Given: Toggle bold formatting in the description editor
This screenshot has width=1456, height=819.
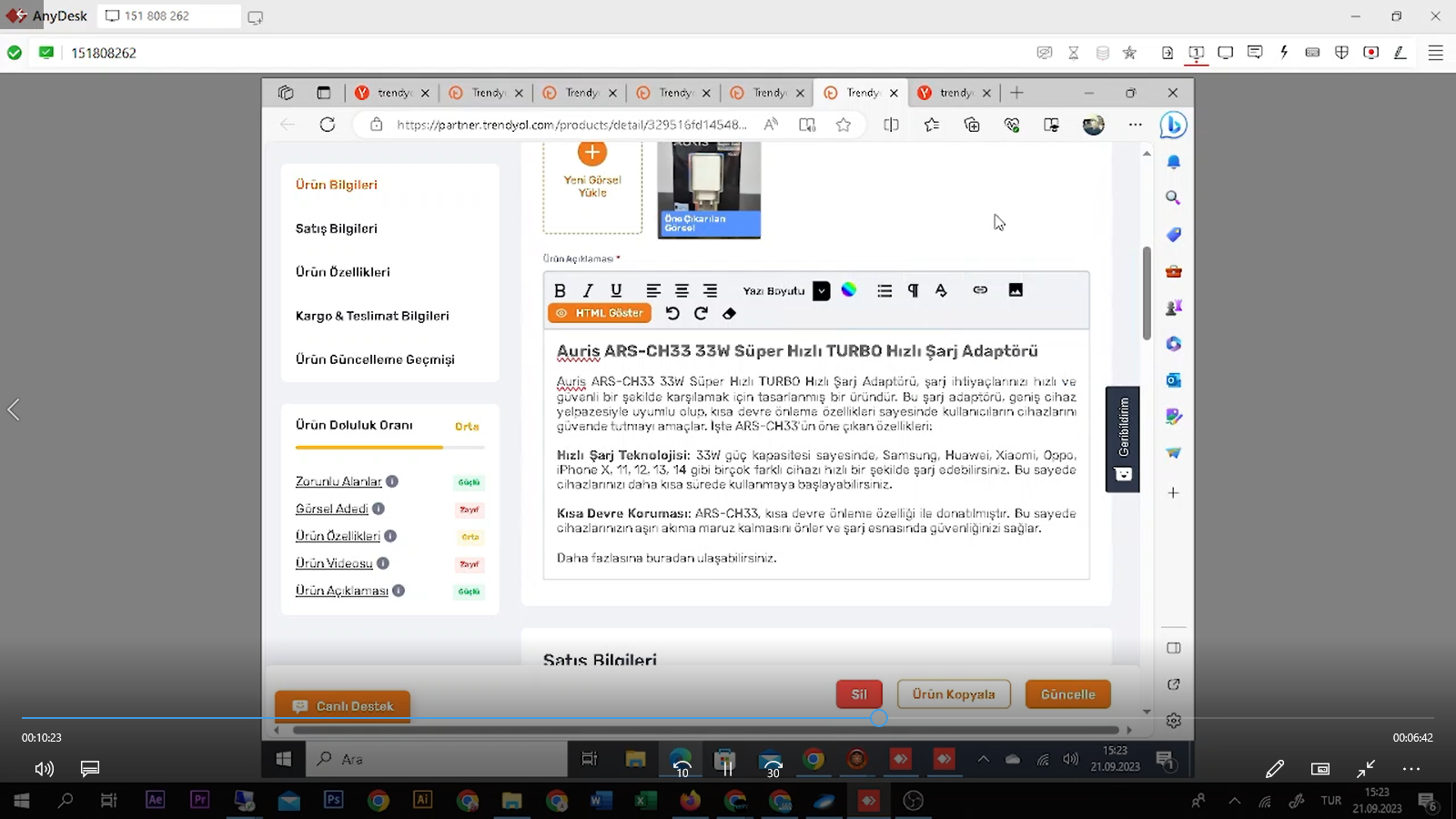Looking at the screenshot, I should [560, 290].
